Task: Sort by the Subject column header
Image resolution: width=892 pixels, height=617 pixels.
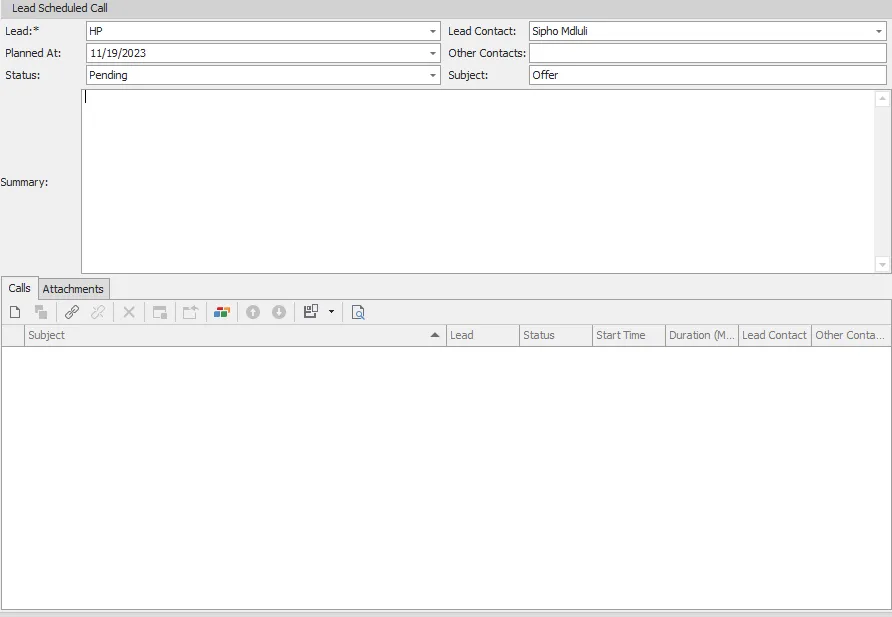Action: (x=230, y=335)
